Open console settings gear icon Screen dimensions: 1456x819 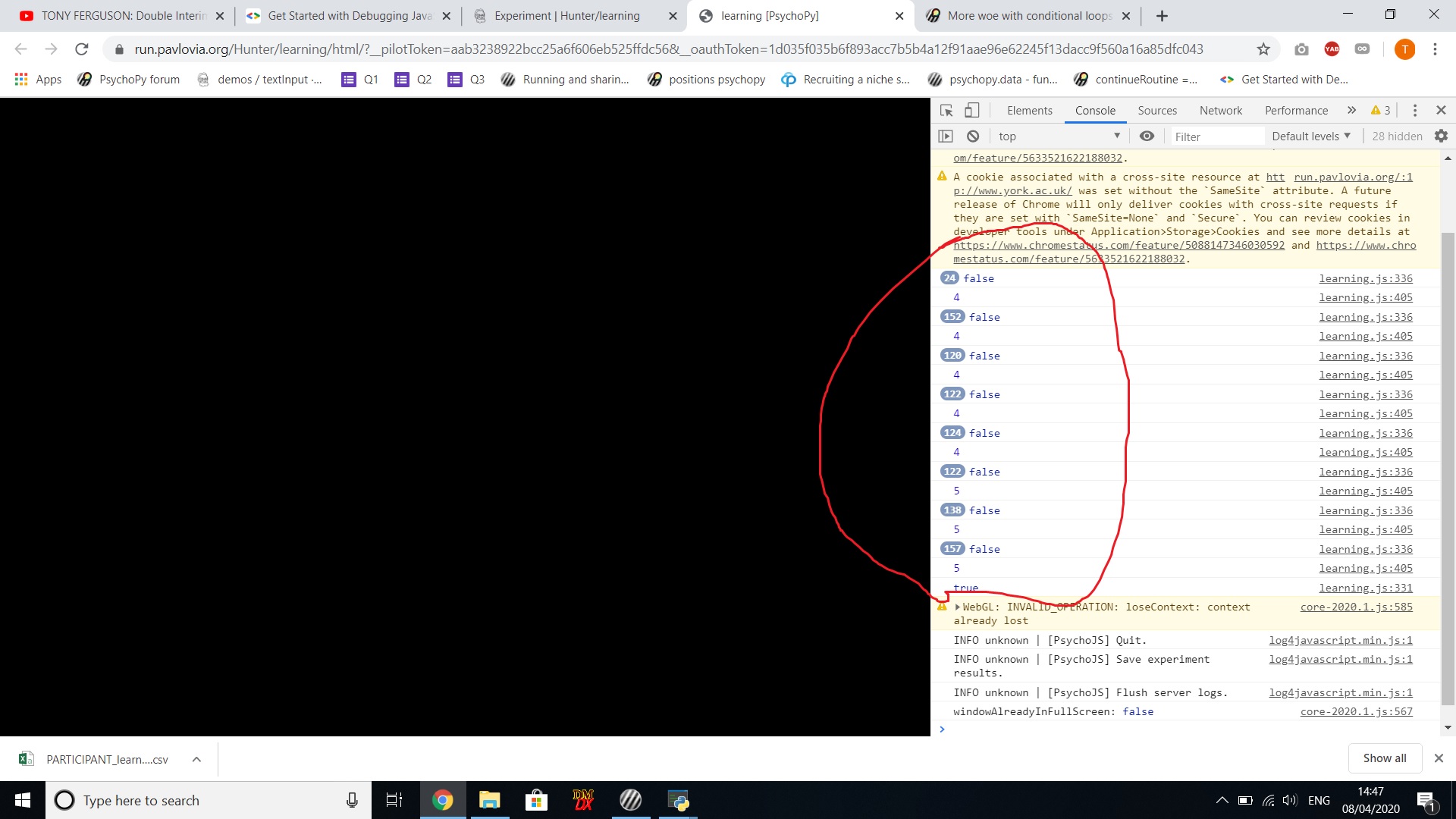(x=1441, y=136)
